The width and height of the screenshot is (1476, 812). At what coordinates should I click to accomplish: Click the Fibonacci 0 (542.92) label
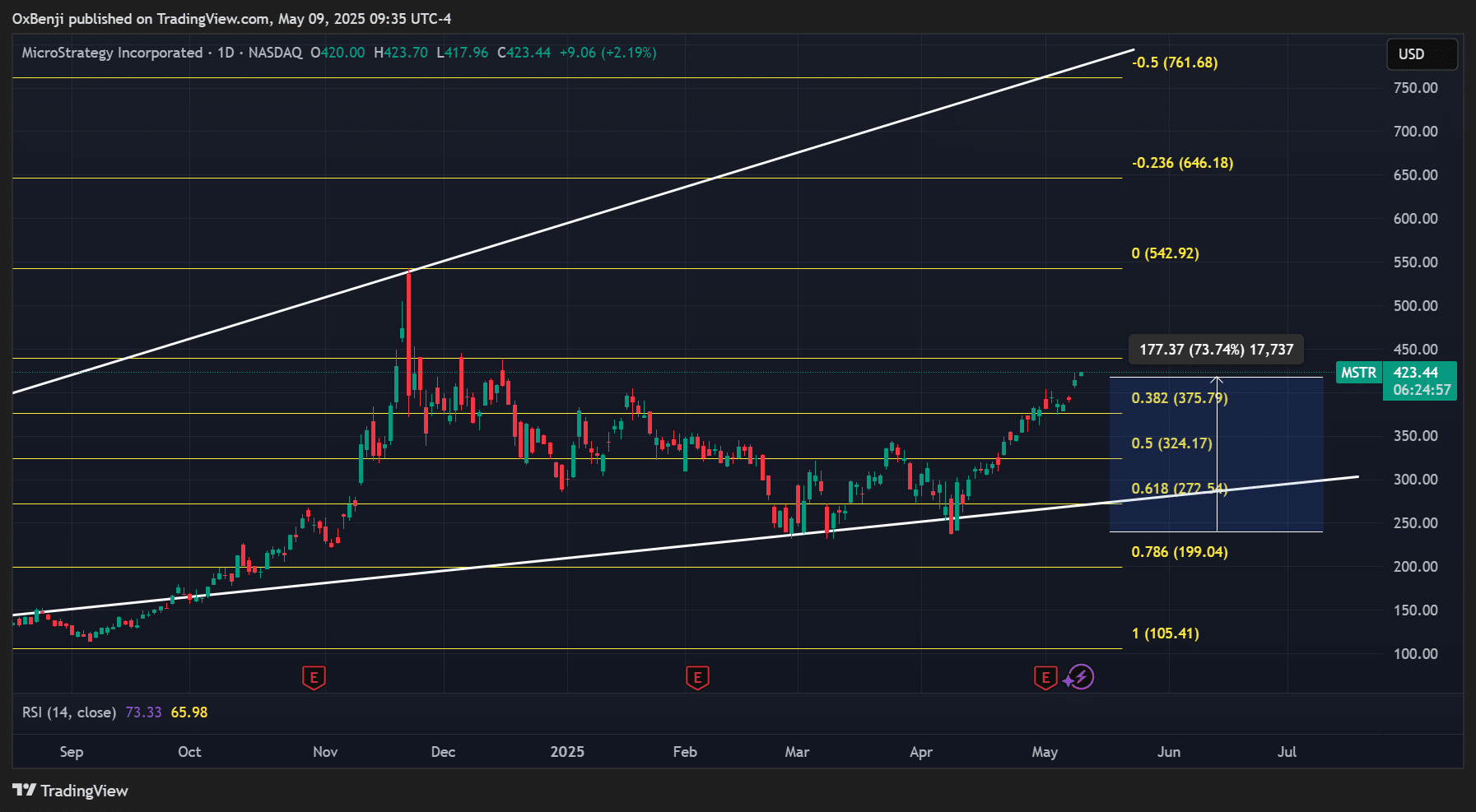[x=1165, y=253]
